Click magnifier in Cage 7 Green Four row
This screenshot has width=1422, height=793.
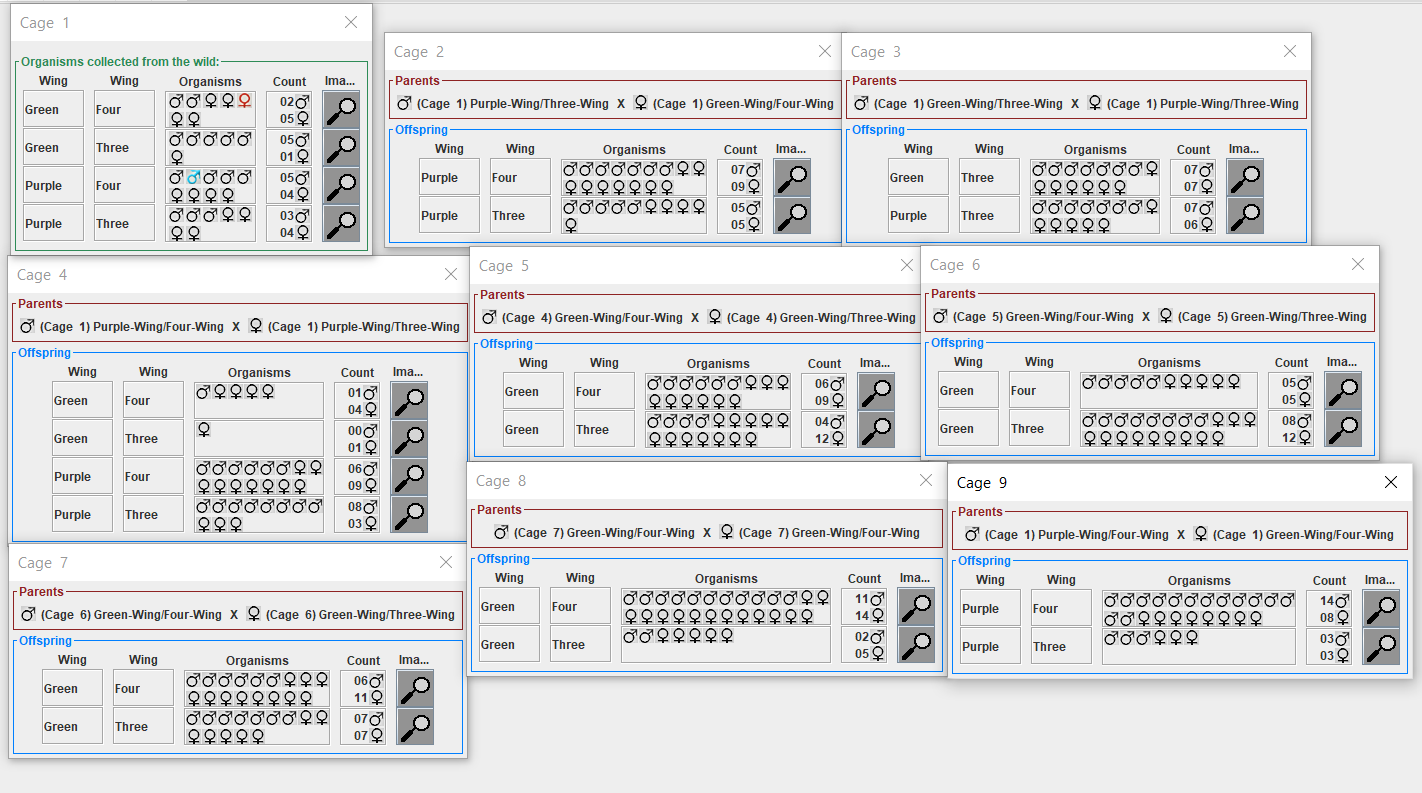coord(415,688)
